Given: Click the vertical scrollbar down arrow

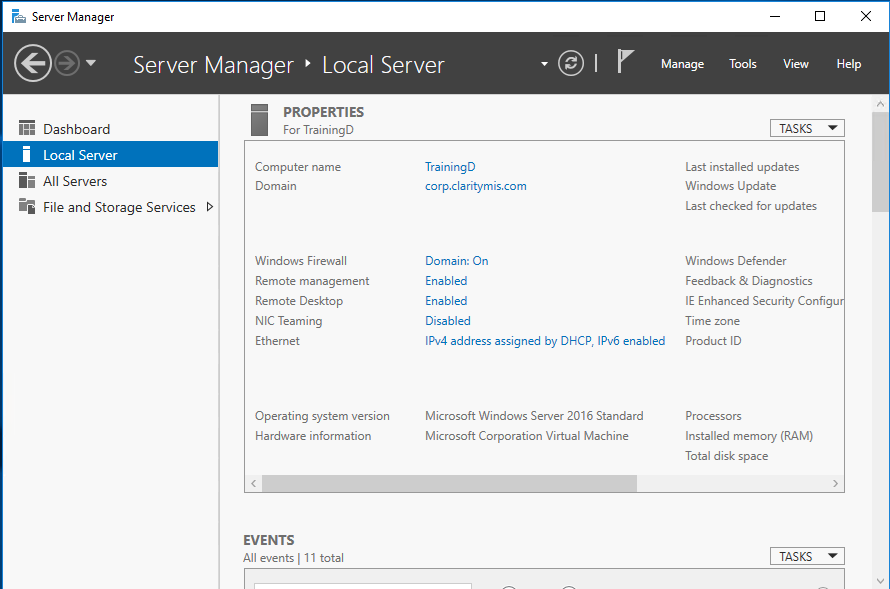Looking at the screenshot, I should [880, 581].
